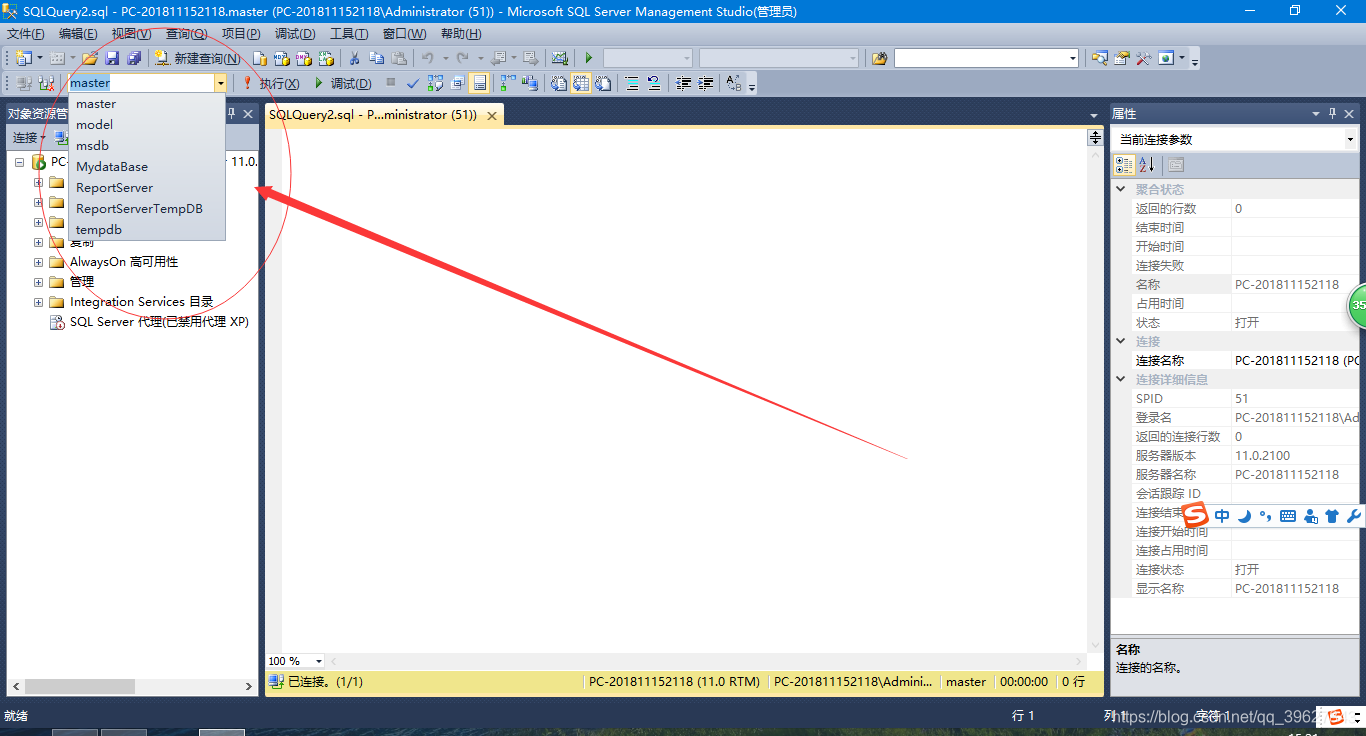Open the 编辑(E) menu
1366x736 pixels.
point(78,34)
